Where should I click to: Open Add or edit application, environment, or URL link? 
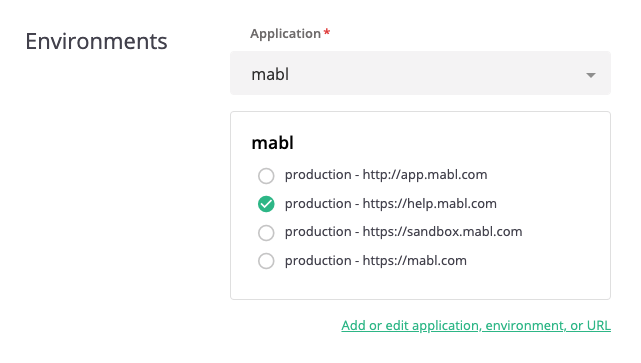tap(476, 325)
